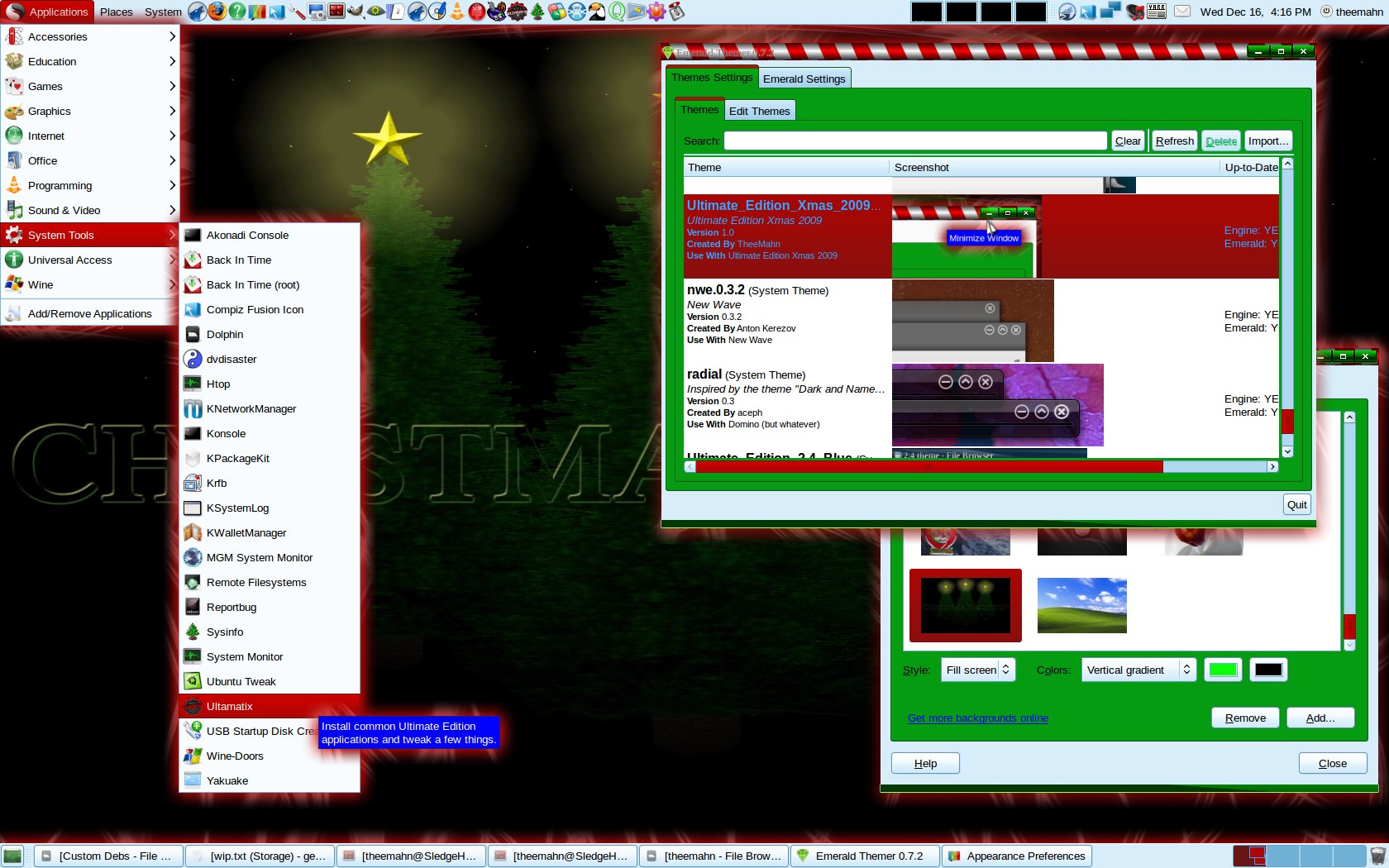Launch Firefox from the top panel
1389x868 pixels.
[217, 12]
